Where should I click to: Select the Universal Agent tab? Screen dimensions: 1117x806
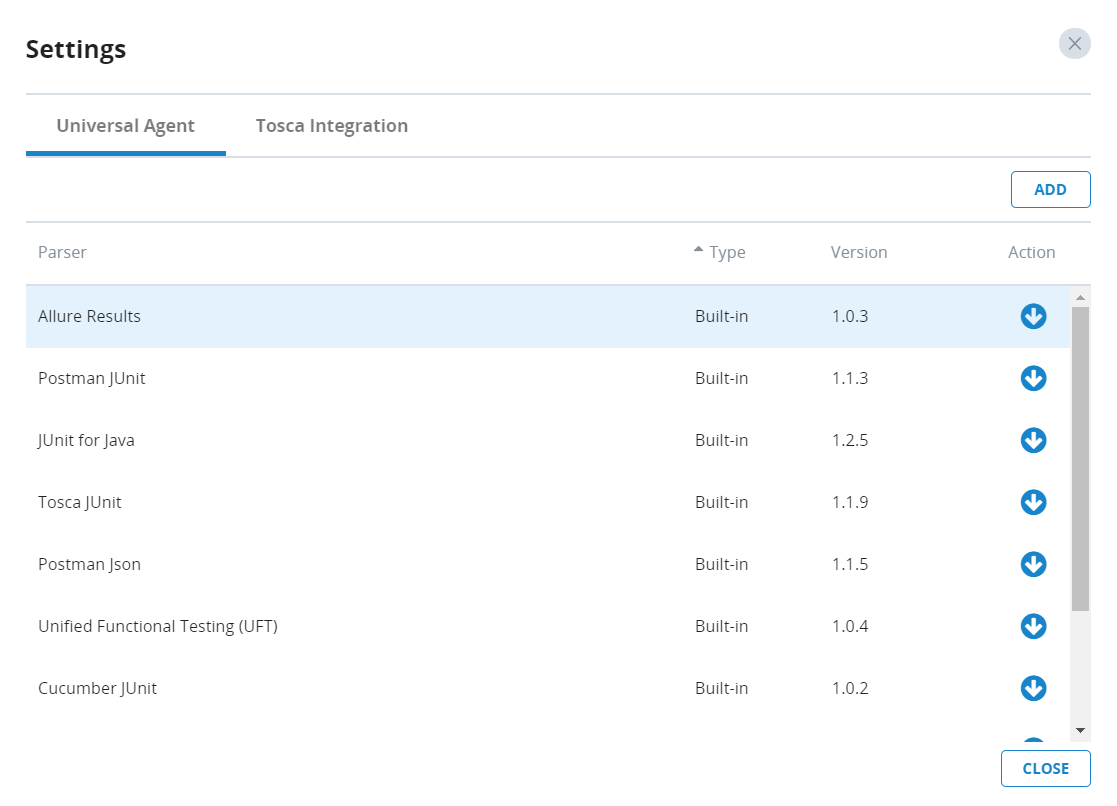tap(125, 126)
